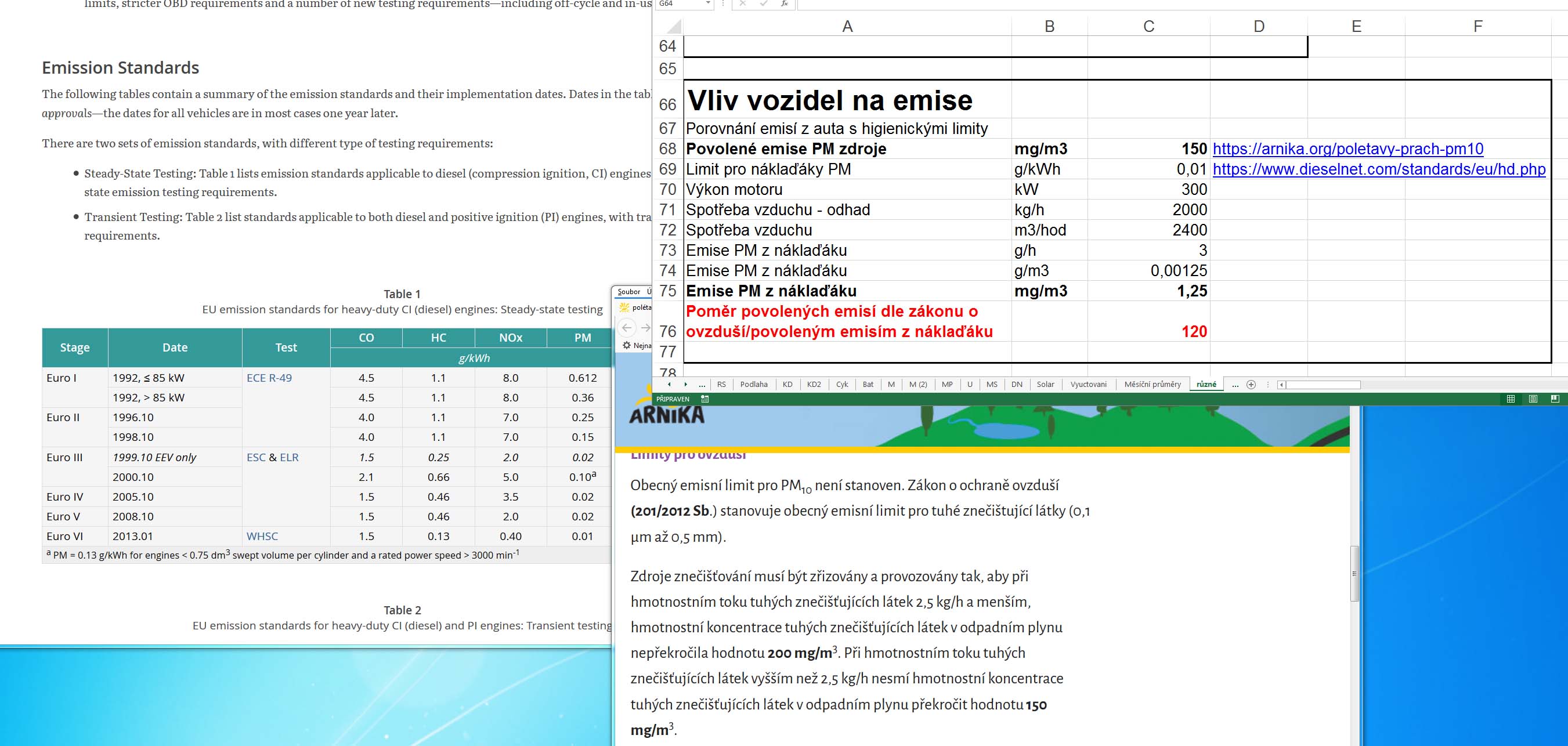This screenshot has height=746, width=1568.
Task: Open the arnika.org poletavy-prach link
Action: pos(1347,149)
